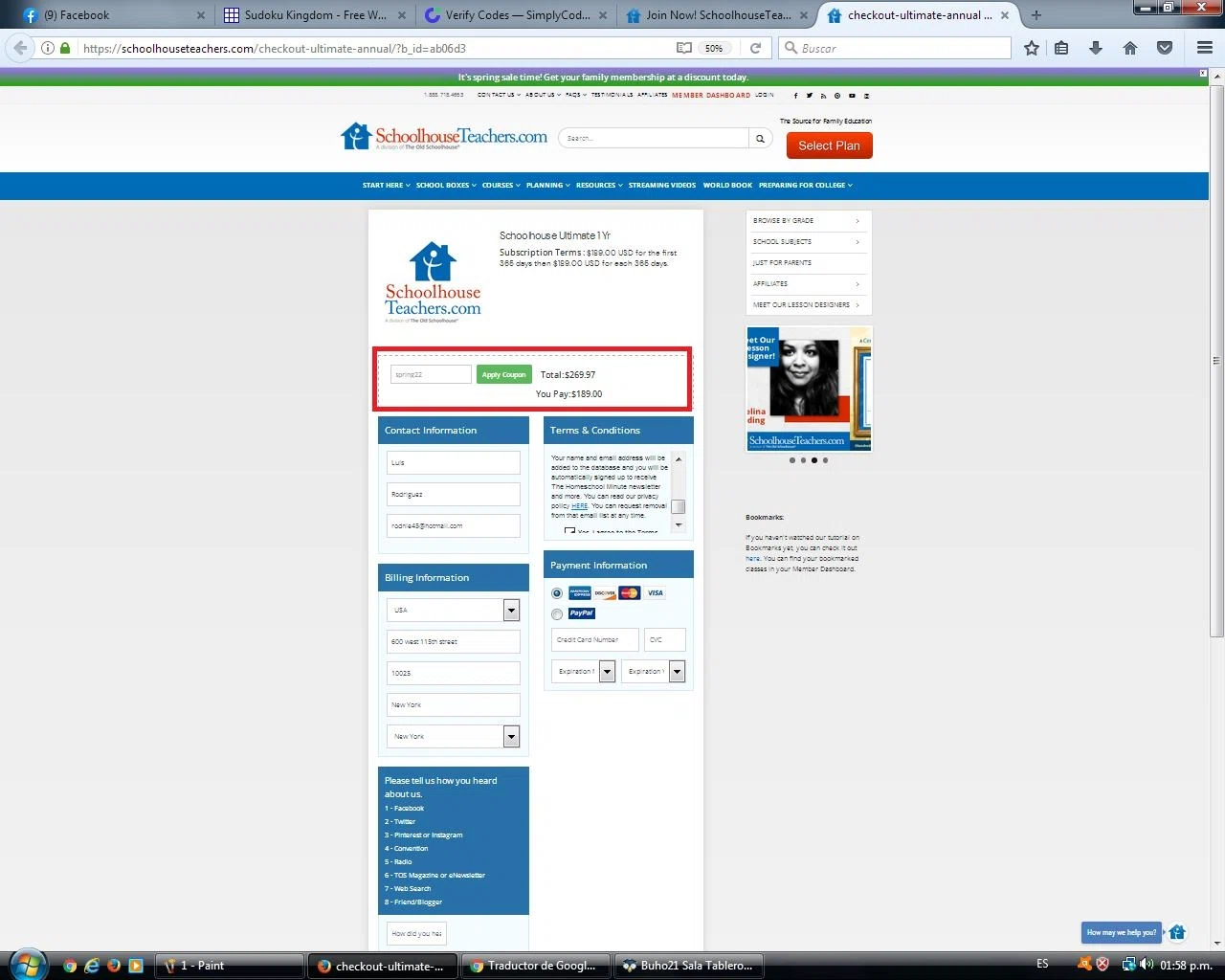Image resolution: width=1225 pixels, height=980 pixels.
Task: Click the Login link in top bar
Action: point(765,96)
